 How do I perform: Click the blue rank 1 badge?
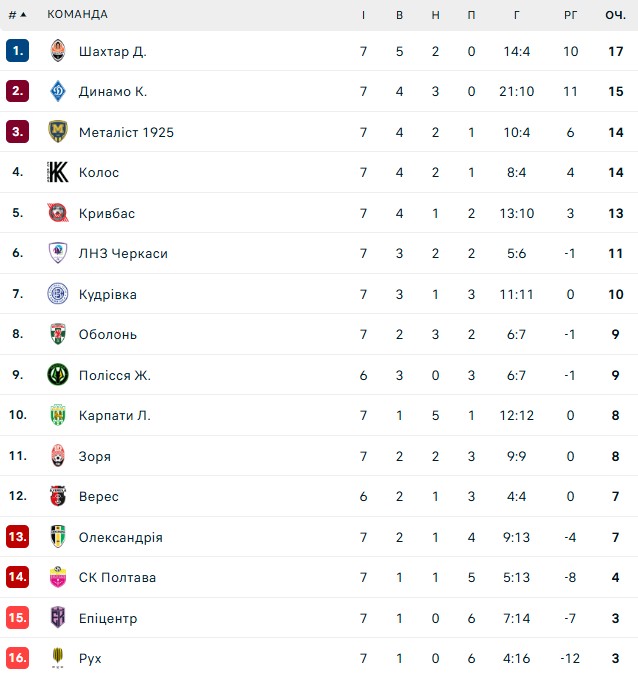coord(18,51)
